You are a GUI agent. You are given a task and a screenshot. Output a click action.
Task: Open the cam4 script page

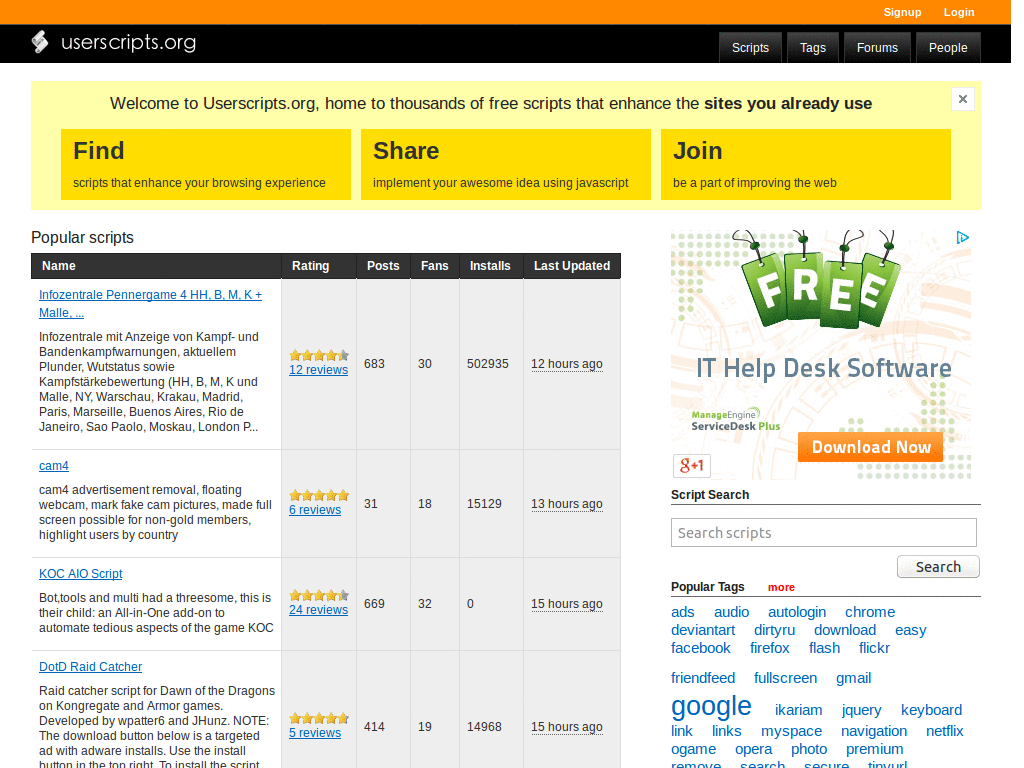click(54, 465)
